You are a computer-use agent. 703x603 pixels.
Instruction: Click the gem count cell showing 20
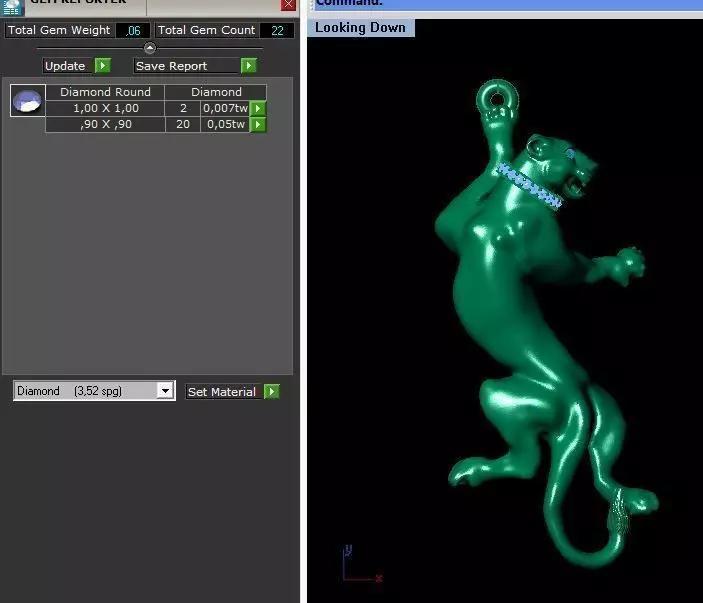[183, 124]
